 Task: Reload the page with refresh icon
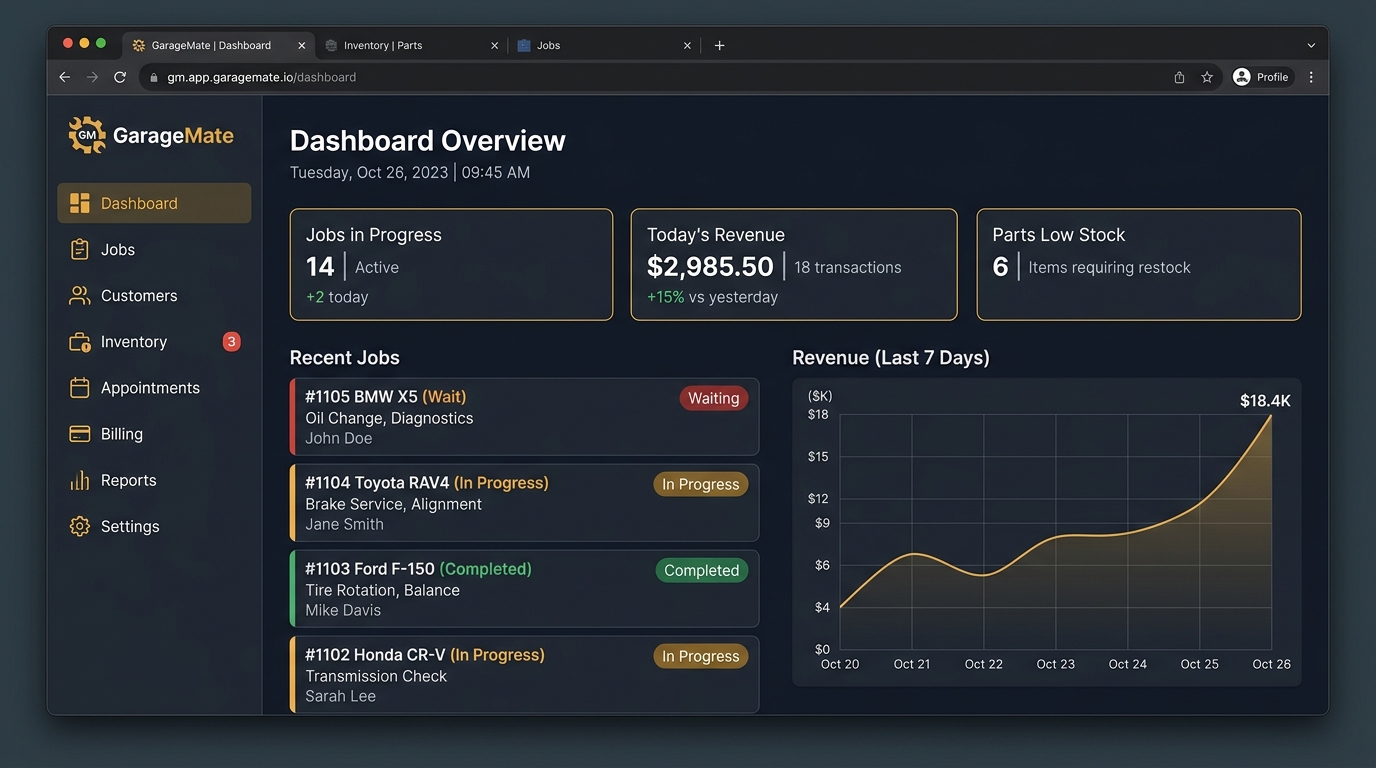(120, 77)
